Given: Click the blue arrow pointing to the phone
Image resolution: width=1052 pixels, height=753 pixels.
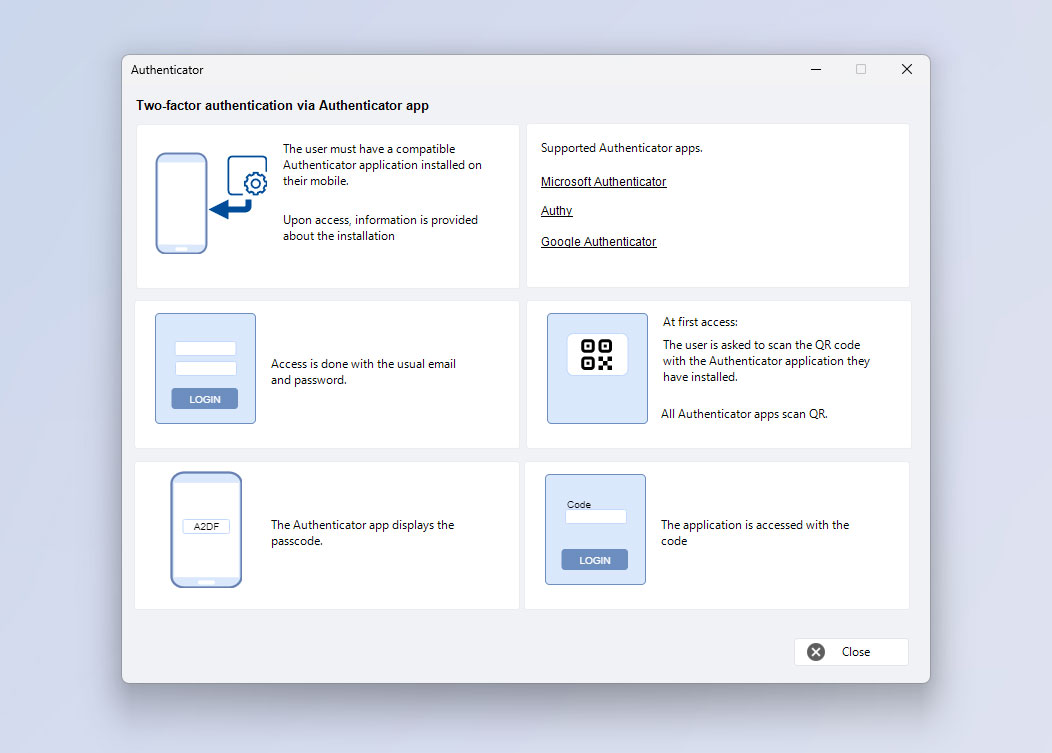Looking at the screenshot, I should click(231, 209).
